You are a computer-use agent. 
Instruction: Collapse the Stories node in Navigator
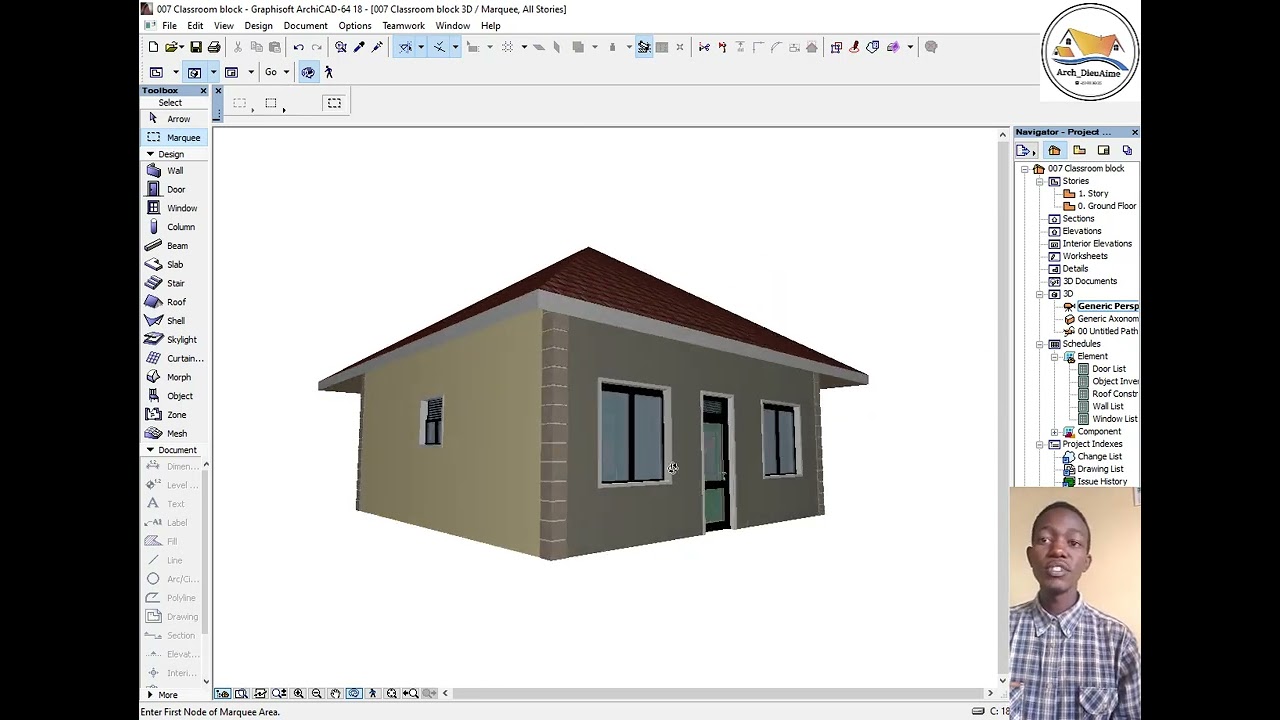(x=1040, y=181)
